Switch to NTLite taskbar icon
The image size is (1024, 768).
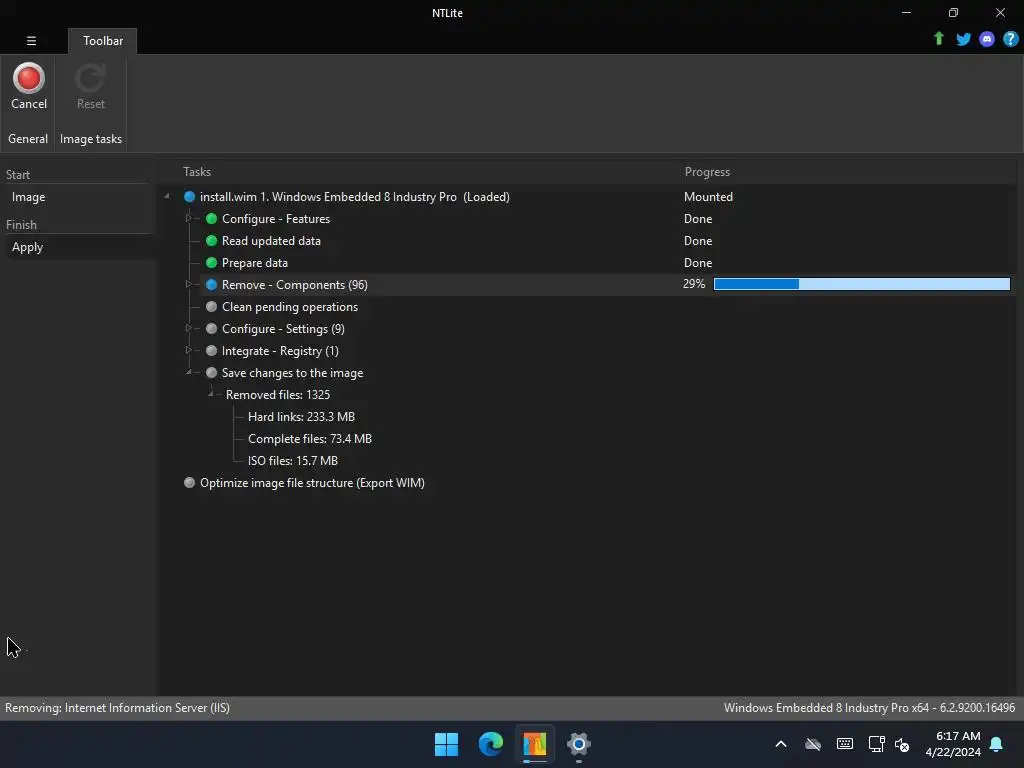[x=534, y=744]
